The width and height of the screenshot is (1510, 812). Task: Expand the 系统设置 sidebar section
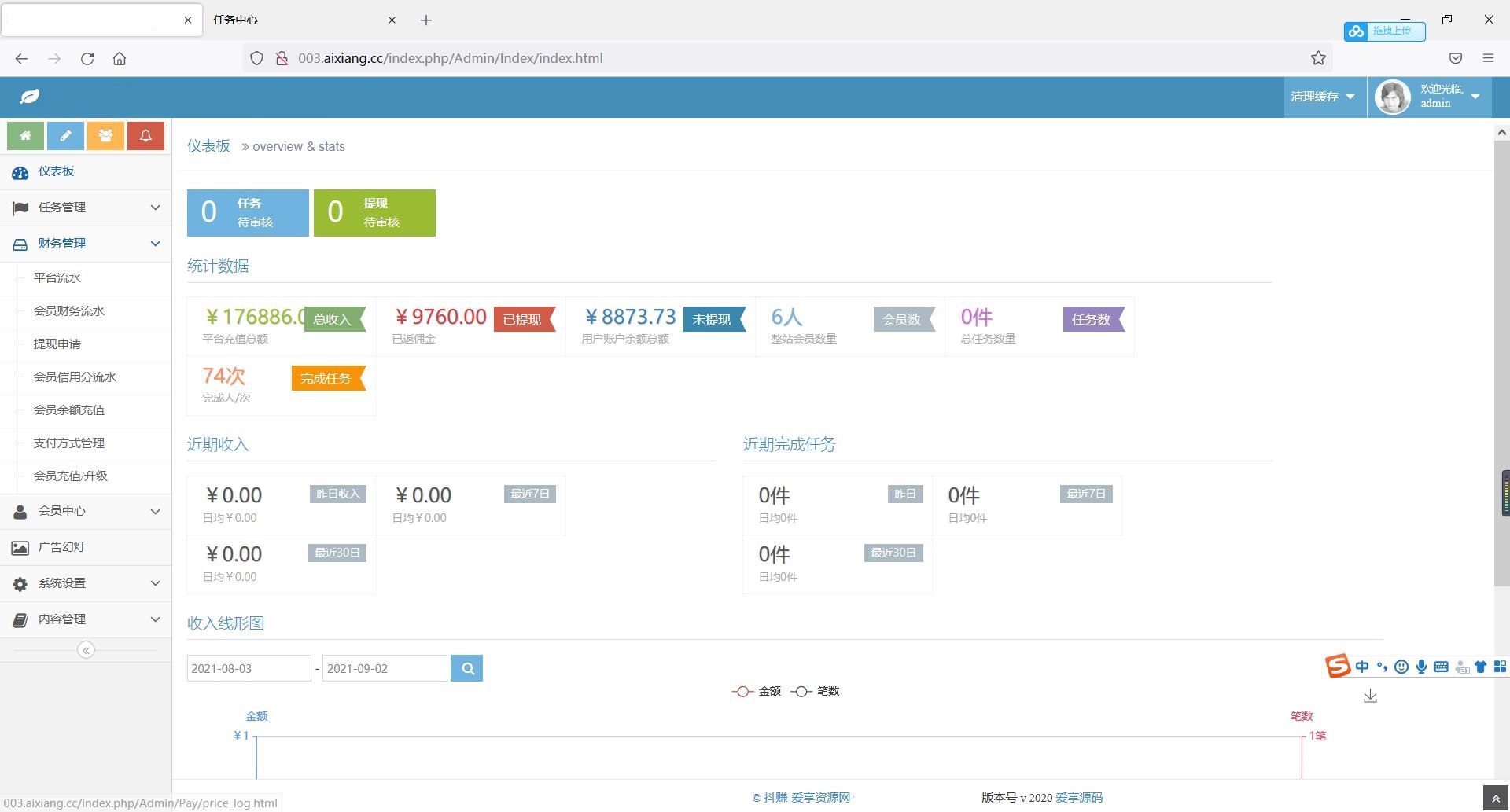[86, 583]
